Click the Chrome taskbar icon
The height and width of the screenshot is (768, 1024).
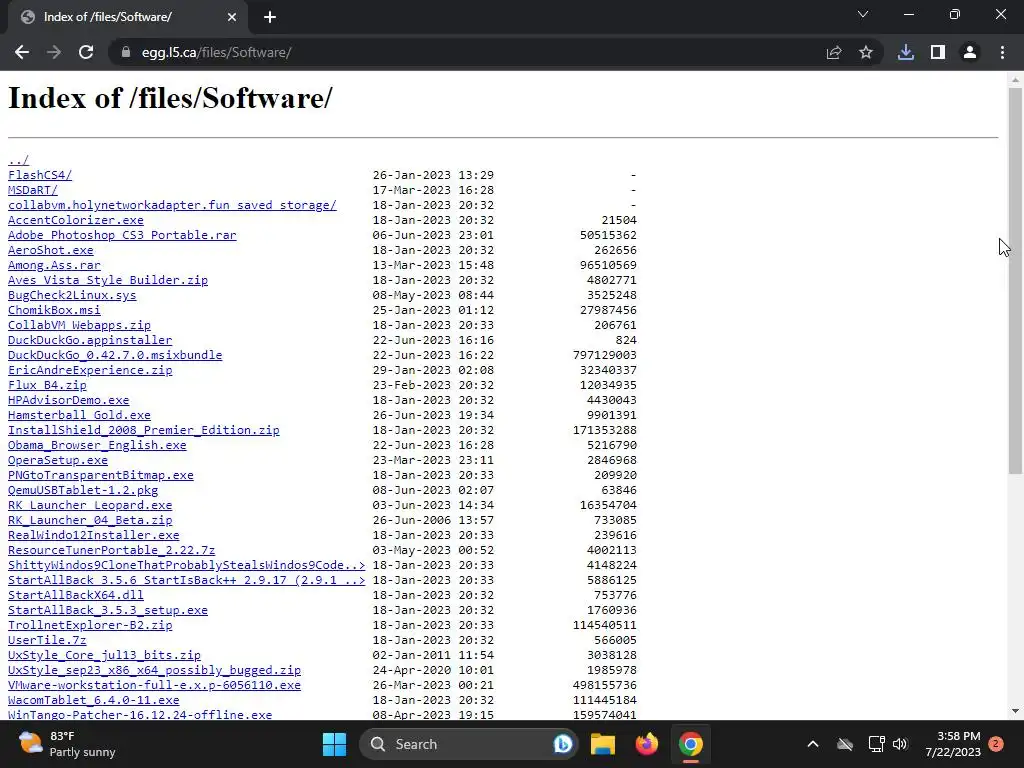(x=690, y=744)
